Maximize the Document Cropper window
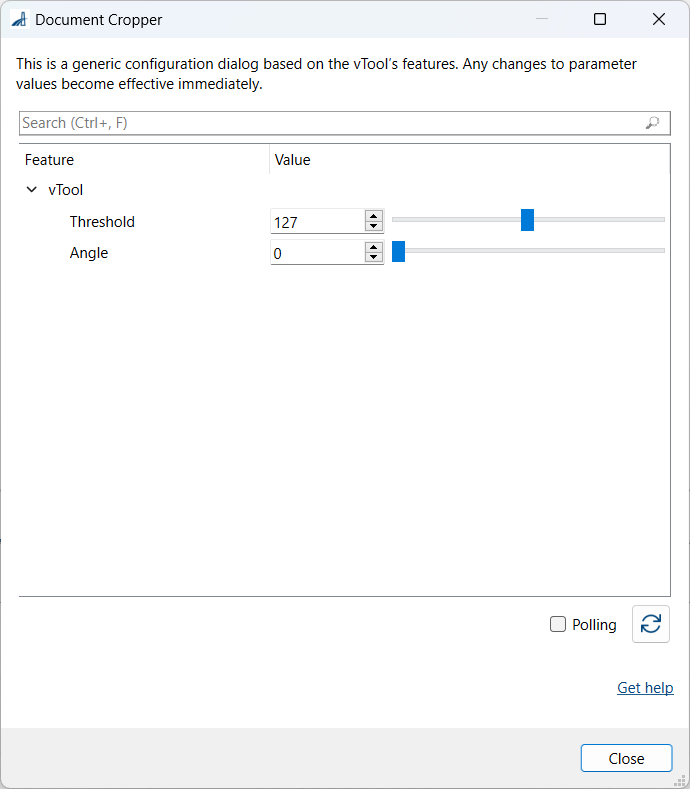 tap(599, 19)
